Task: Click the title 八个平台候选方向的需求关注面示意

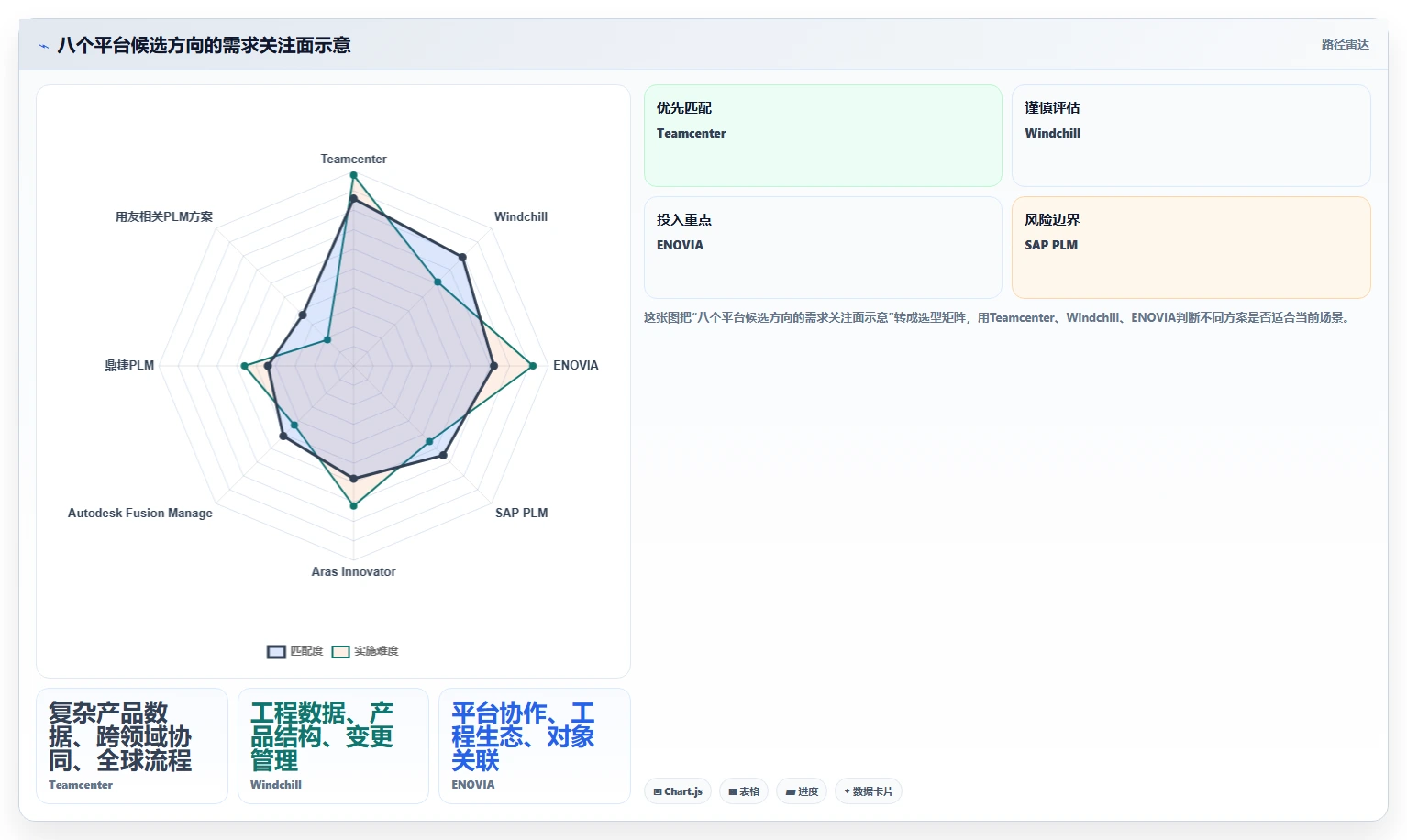Action: pos(204,45)
